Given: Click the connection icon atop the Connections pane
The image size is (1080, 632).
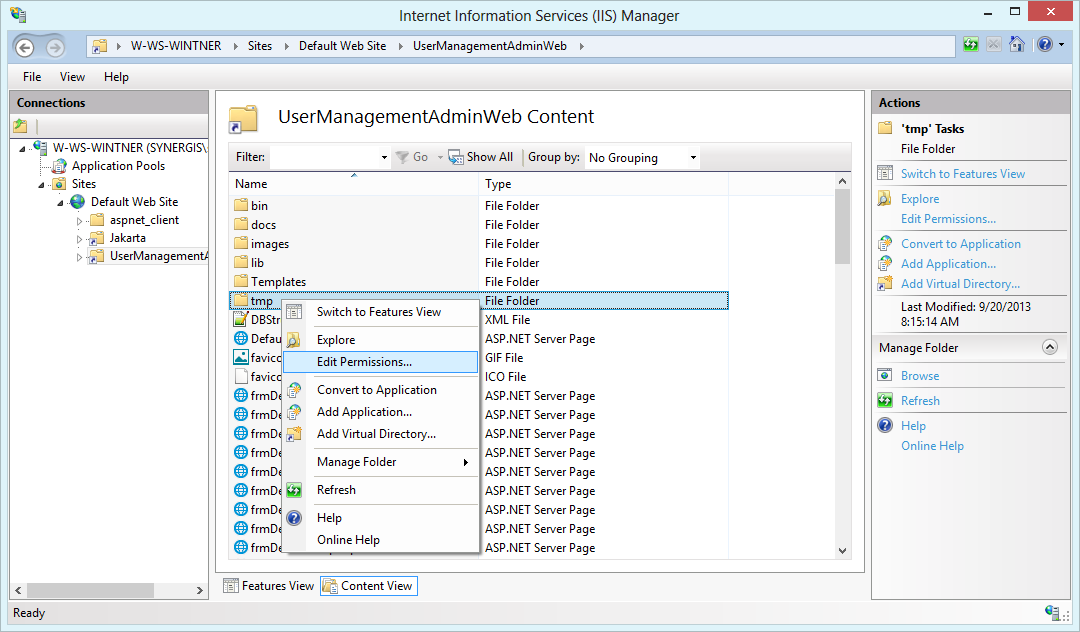Looking at the screenshot, I should coord(19,125).
